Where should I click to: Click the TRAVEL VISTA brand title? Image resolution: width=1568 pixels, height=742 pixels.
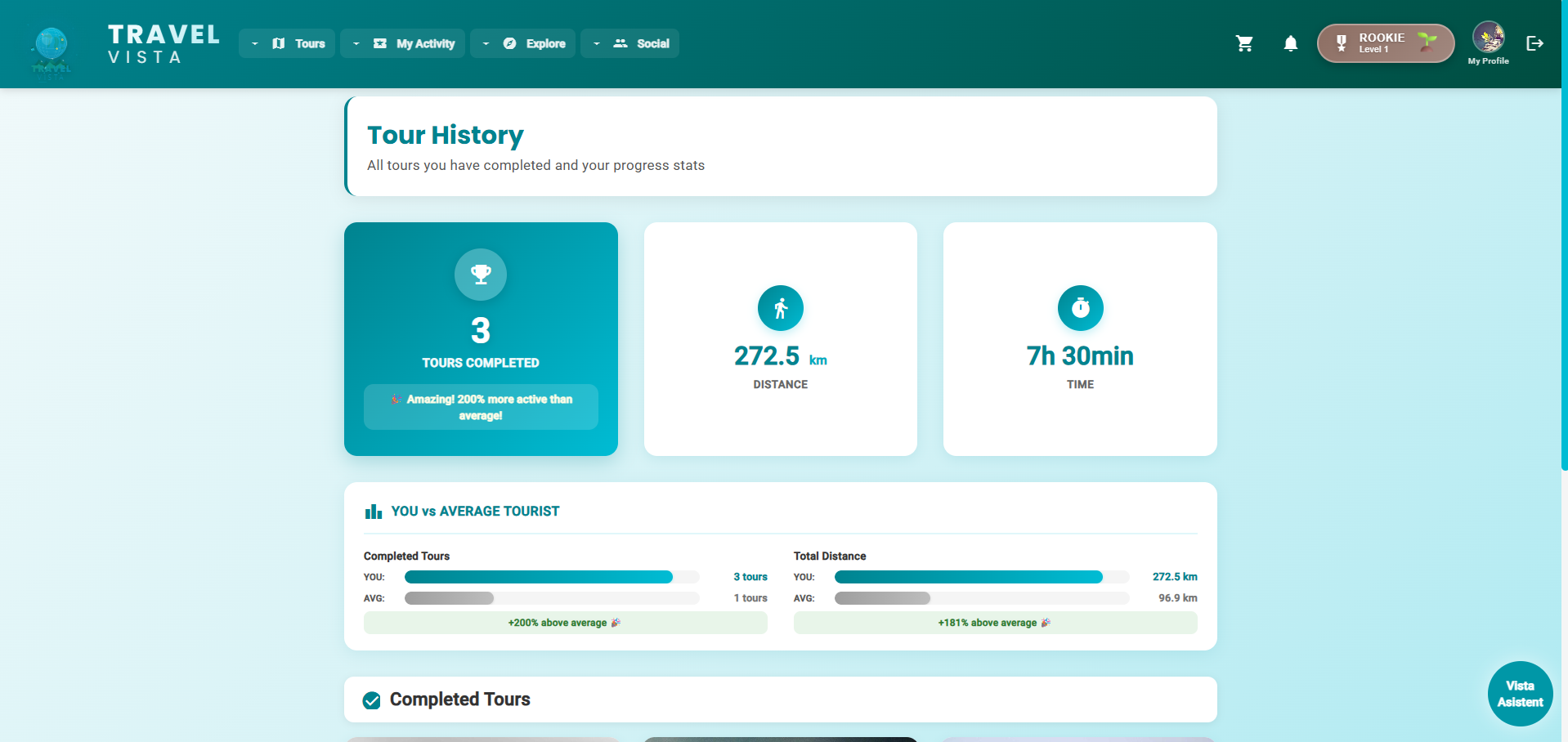pyautogui.click(x=164, y=44)
